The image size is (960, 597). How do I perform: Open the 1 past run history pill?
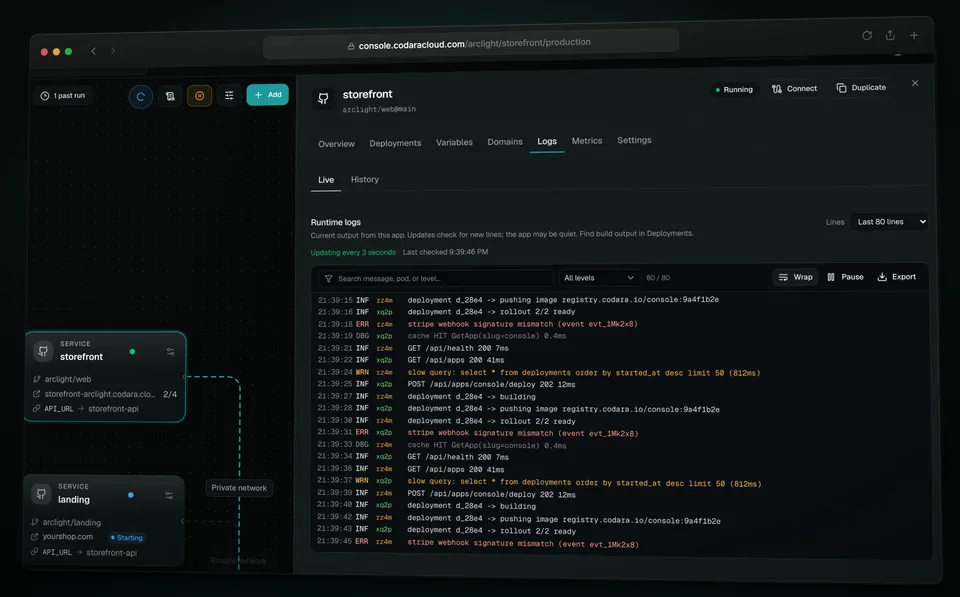tap(63, 96)
